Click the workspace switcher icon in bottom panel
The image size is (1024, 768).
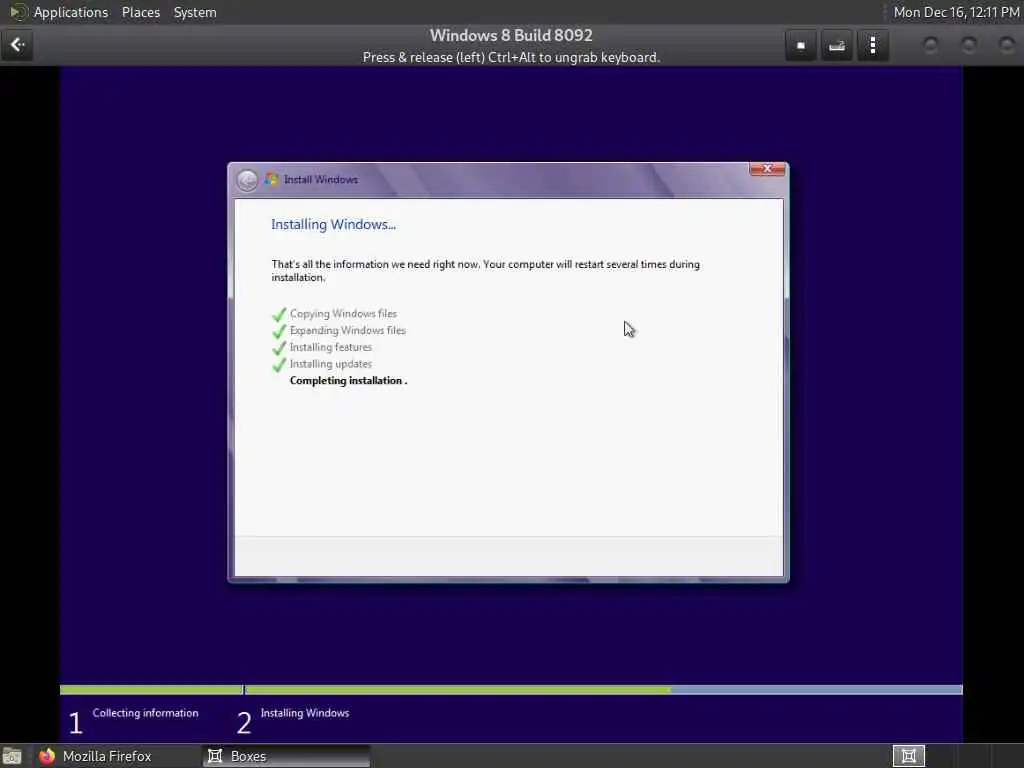tap(908, 756)
